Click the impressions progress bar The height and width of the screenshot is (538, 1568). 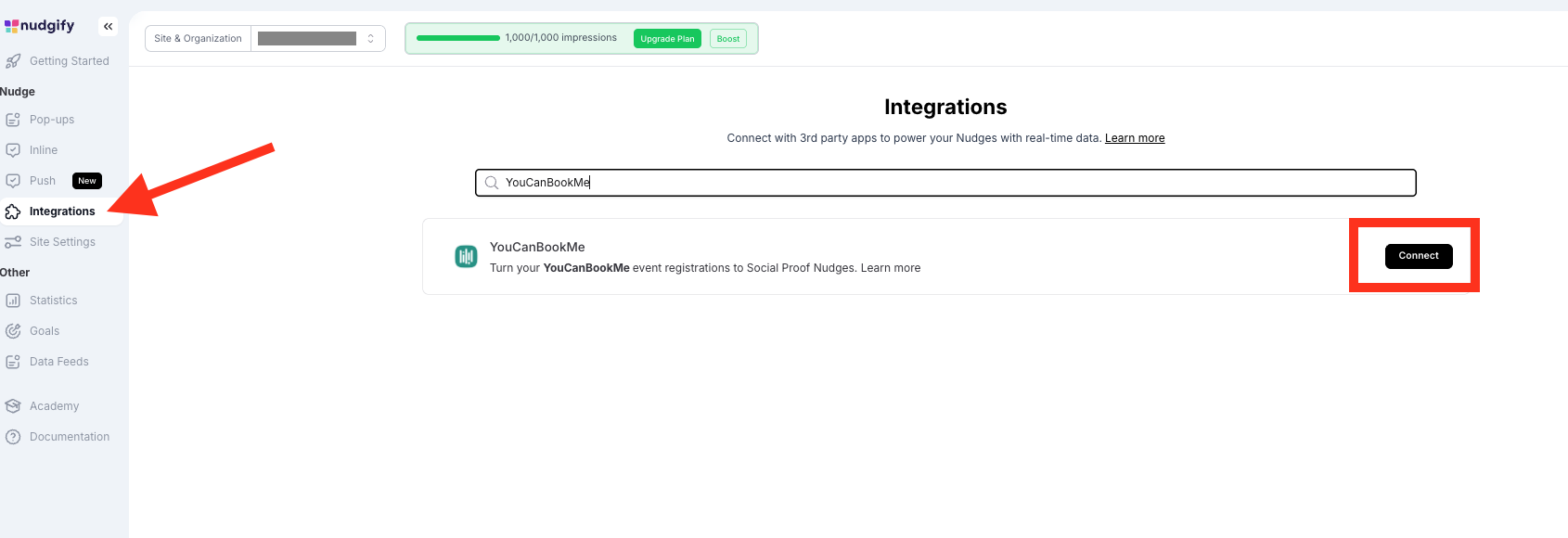click(458, 38)
